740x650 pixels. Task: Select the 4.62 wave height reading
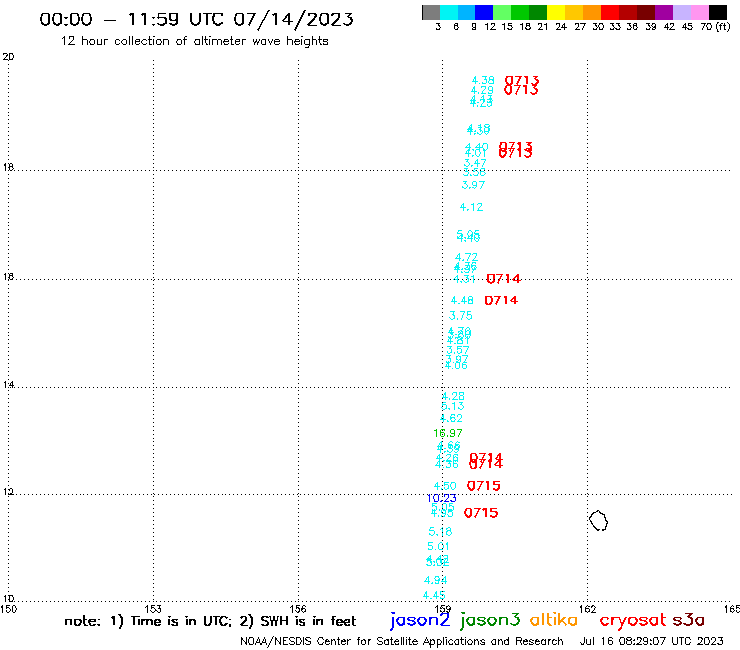451,418
